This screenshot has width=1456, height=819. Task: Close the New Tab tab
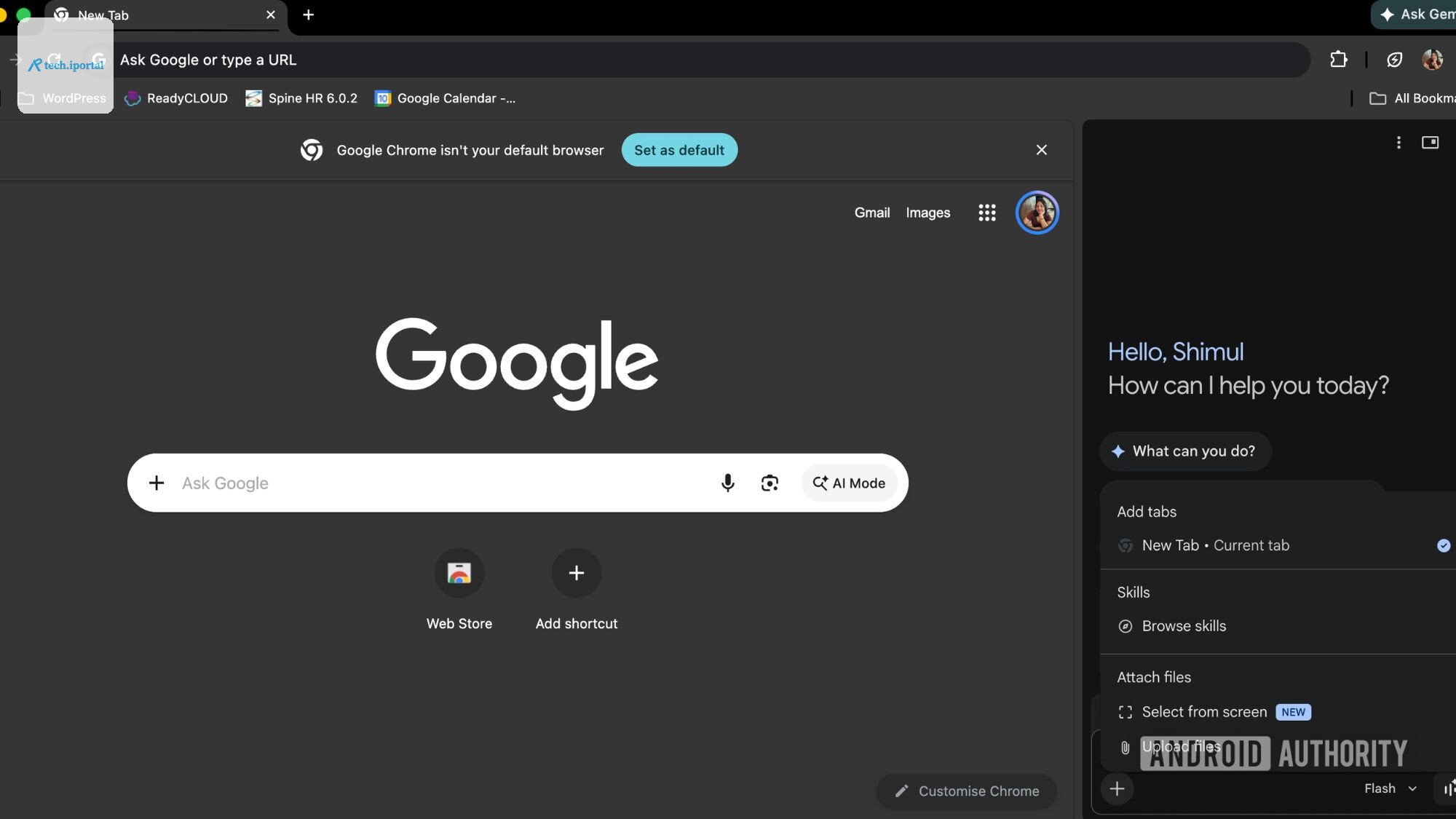[271, 15]
